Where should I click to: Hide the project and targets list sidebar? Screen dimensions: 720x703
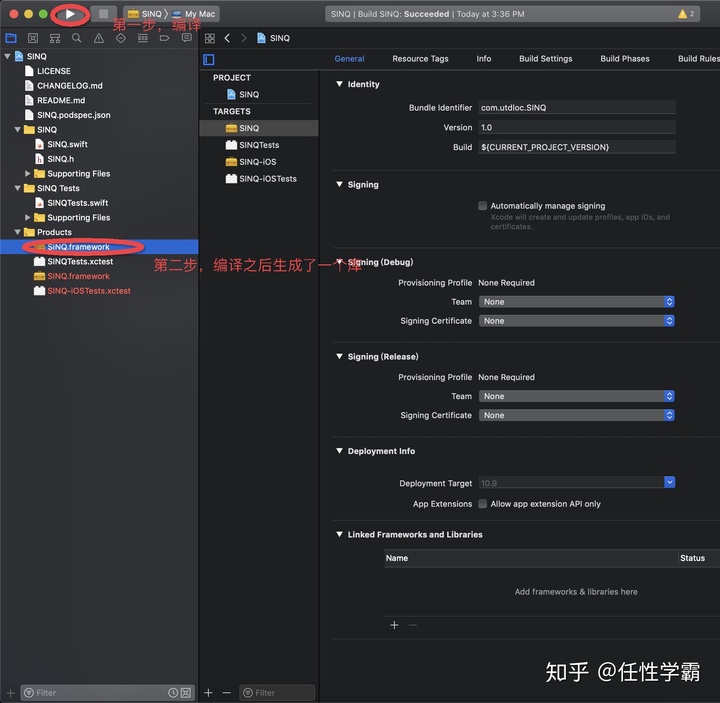tap(209, 59)
